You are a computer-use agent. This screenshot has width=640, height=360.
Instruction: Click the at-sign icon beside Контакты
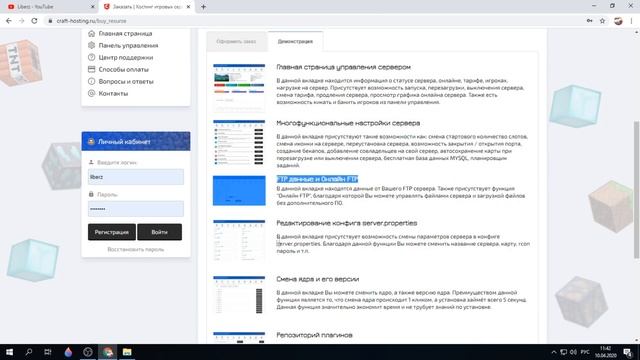click(91, 93)
